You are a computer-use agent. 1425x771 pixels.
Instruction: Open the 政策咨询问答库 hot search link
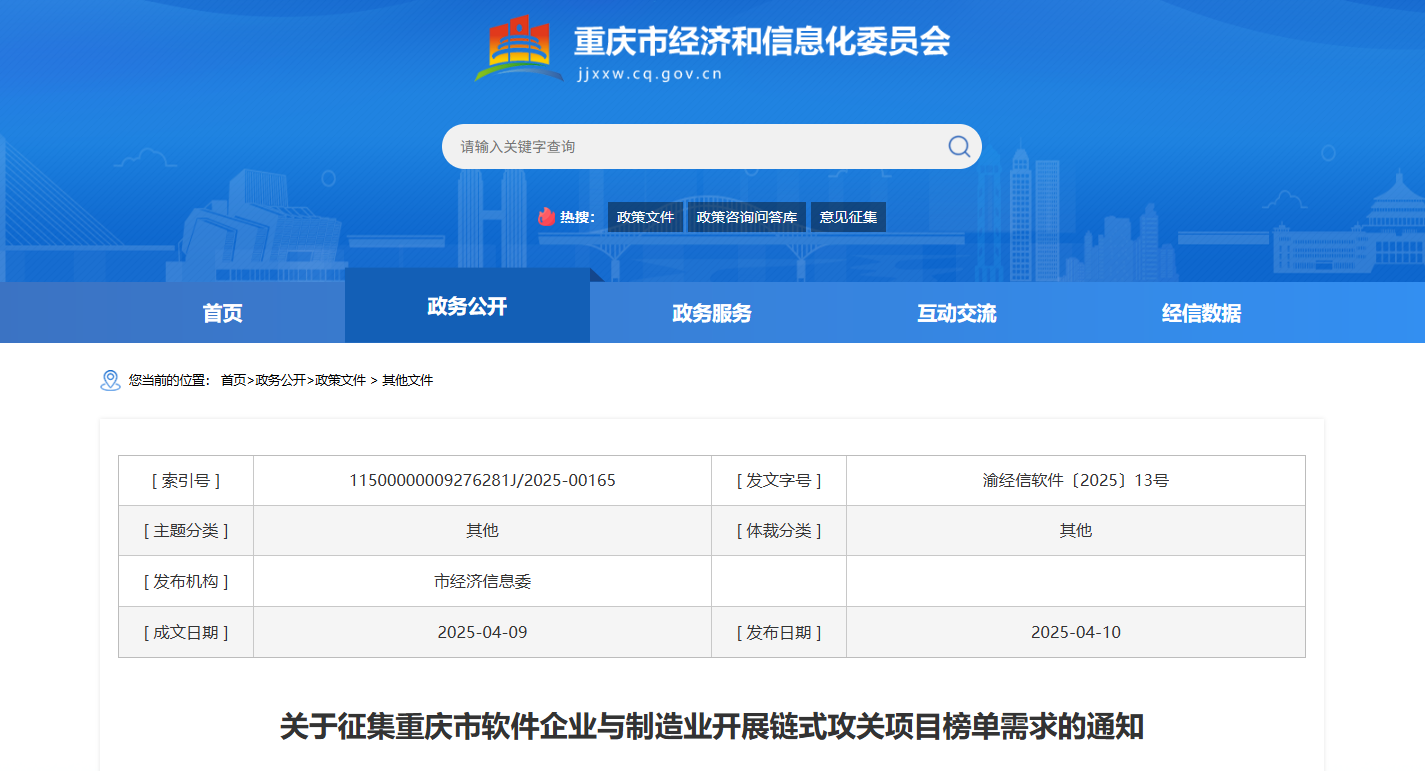(x=746, y=217)
